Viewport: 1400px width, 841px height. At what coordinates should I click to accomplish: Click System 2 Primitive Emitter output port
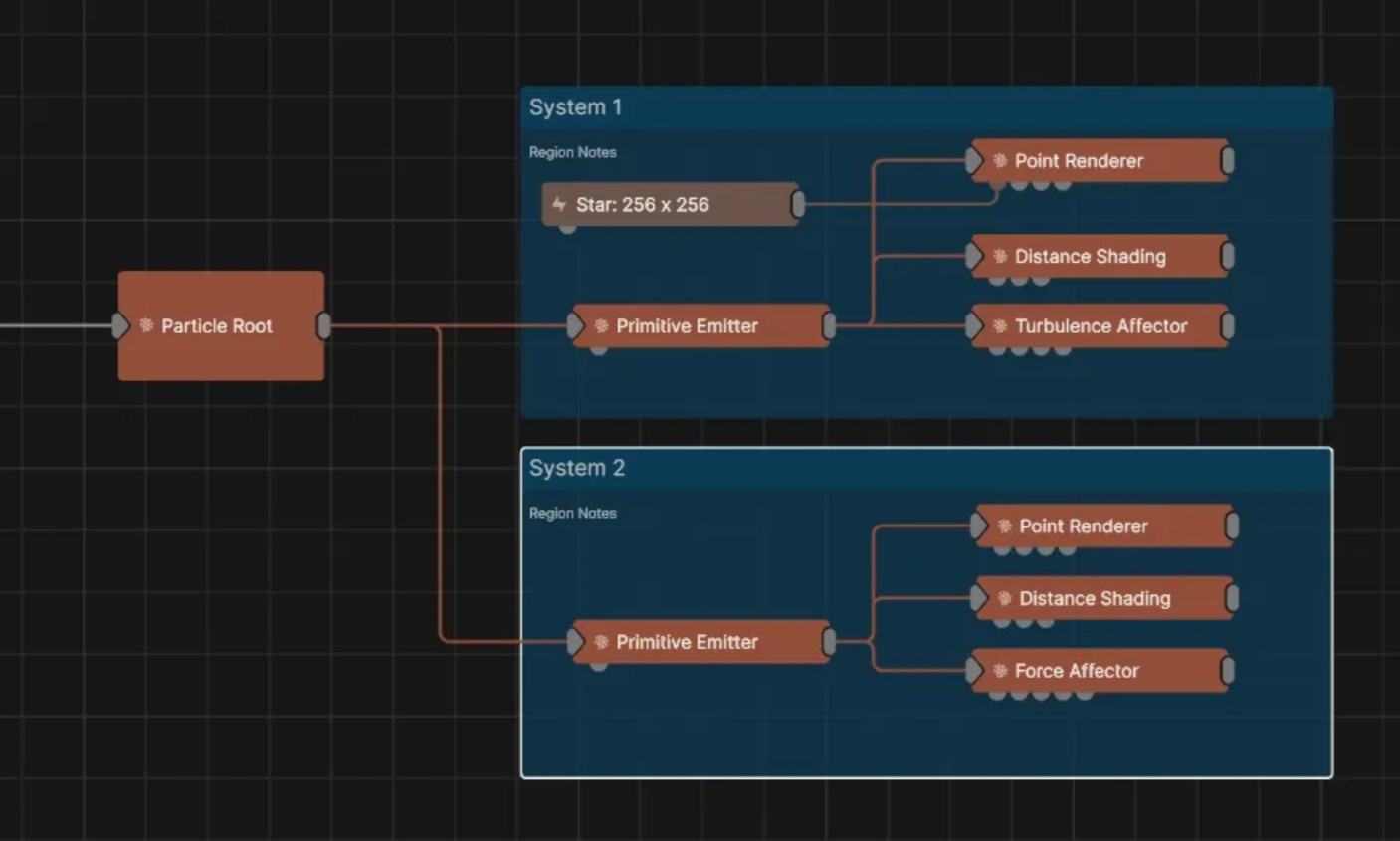tap(829, 642)
